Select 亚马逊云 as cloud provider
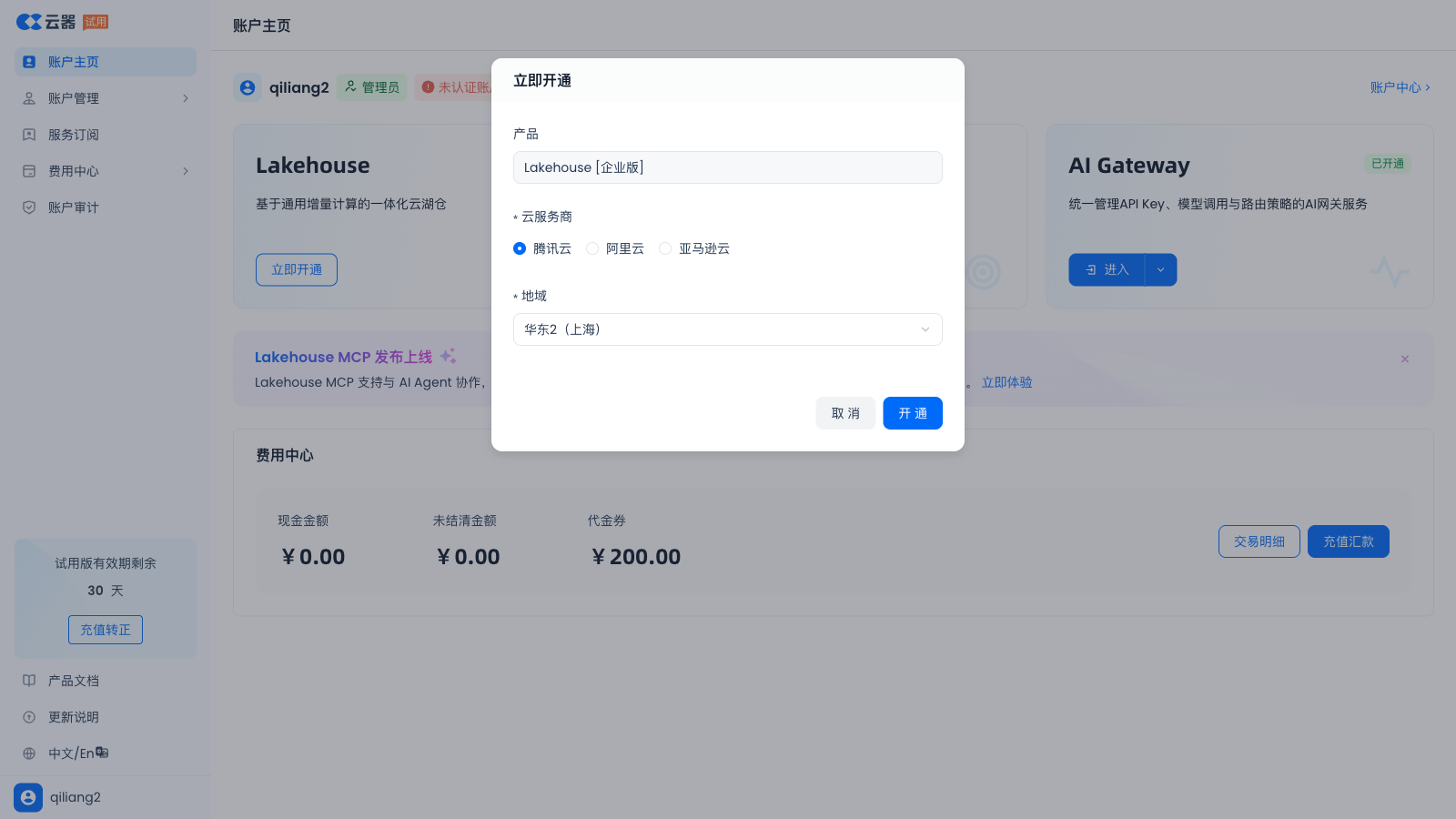 click(x=665, y=248)
